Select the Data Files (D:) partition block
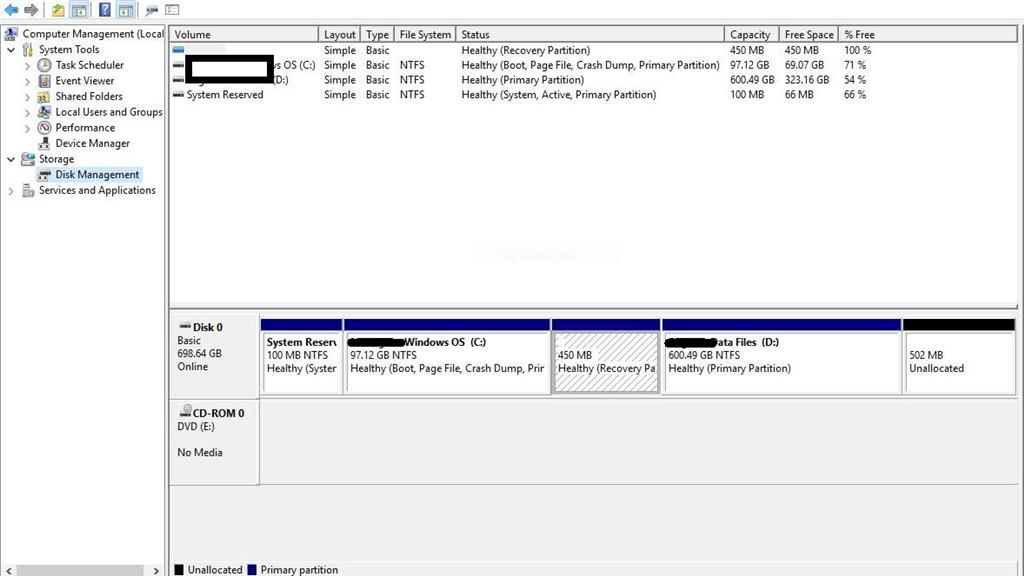Screen dimensions: 1024x576 click(x=782, y=357)
